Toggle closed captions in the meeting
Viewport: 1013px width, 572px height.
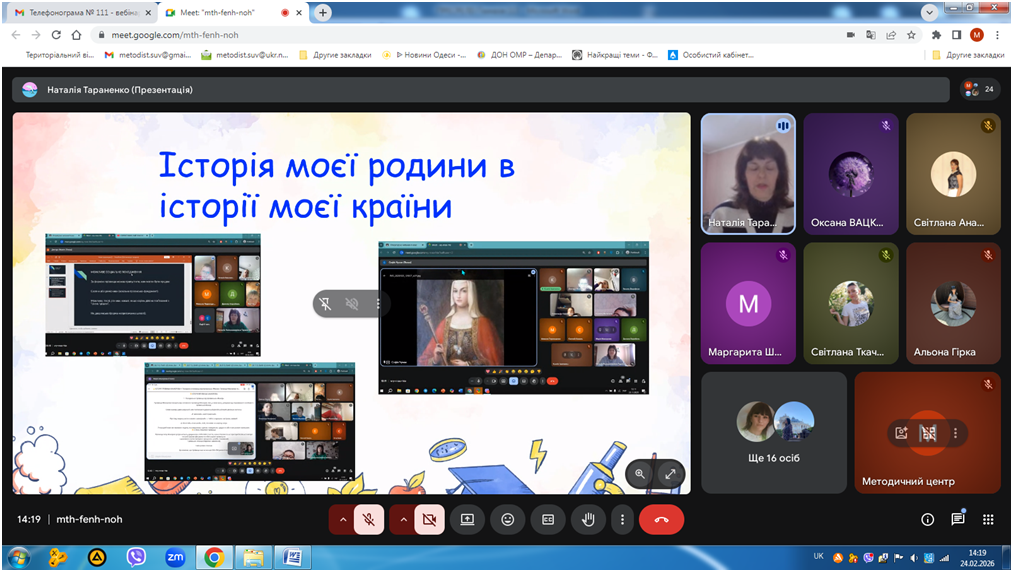pos(547,519)
